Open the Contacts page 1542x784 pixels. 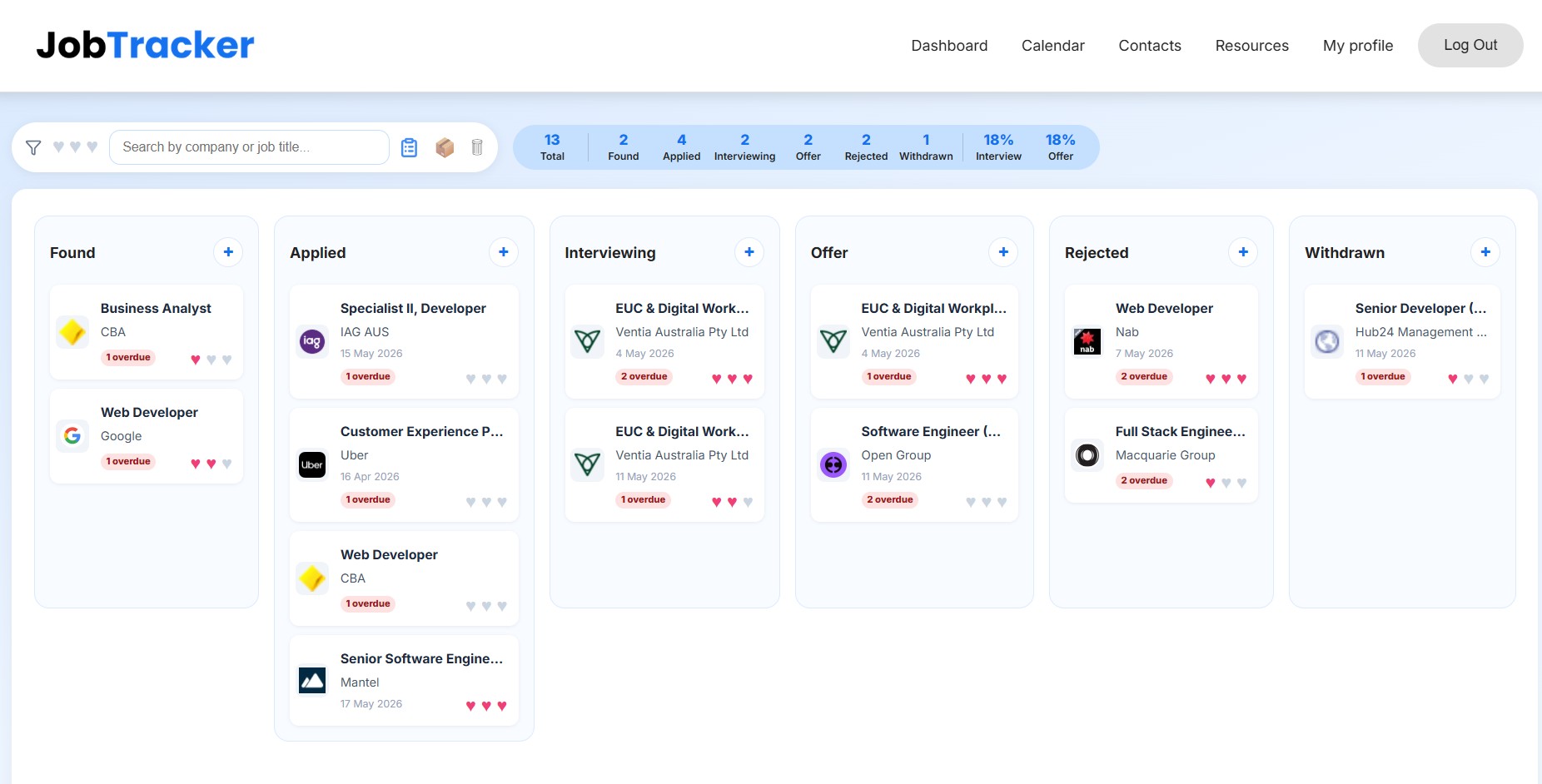click(1150, 46)
